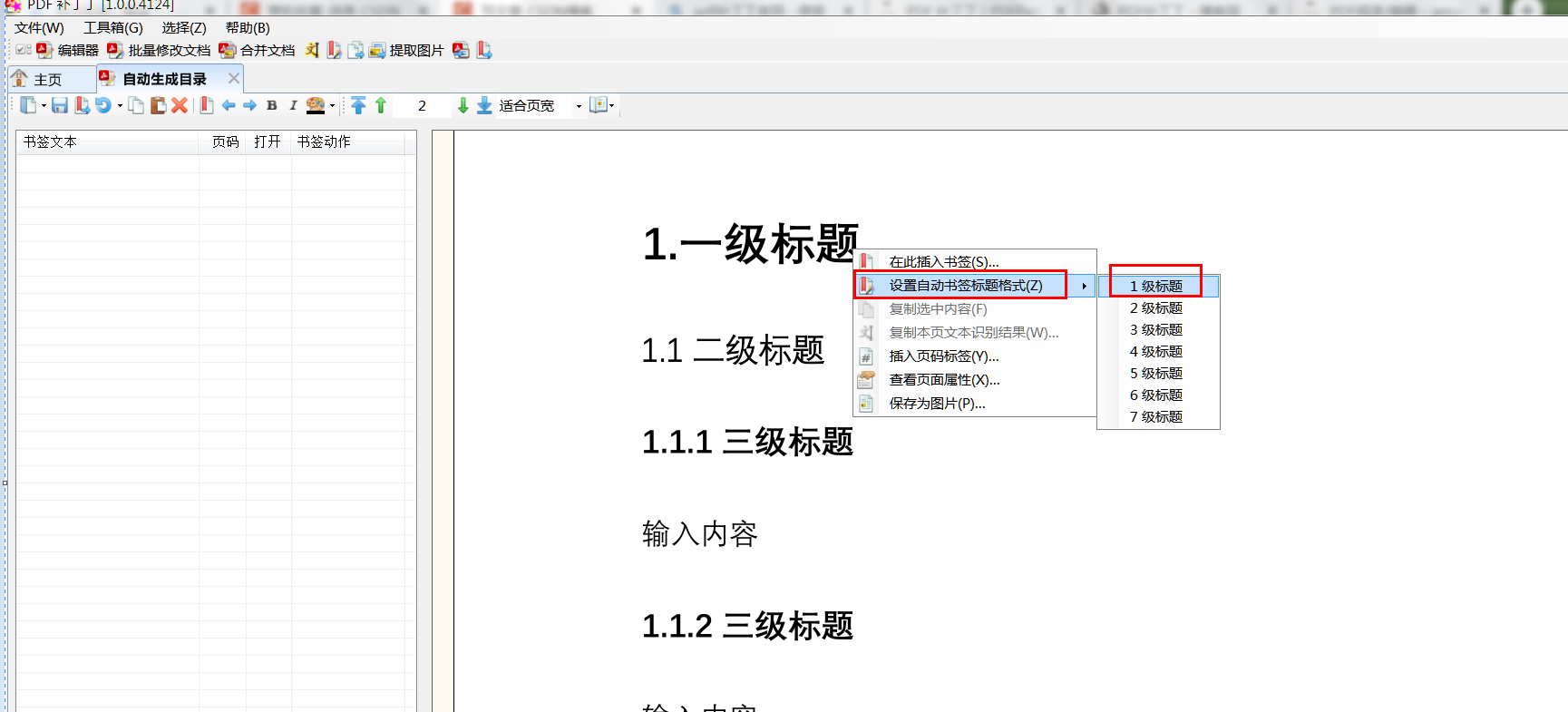The height and width of the screenshot is (712, 1568).
Task: Go to last page with blue bottom arrow
Action: (485, 105)
